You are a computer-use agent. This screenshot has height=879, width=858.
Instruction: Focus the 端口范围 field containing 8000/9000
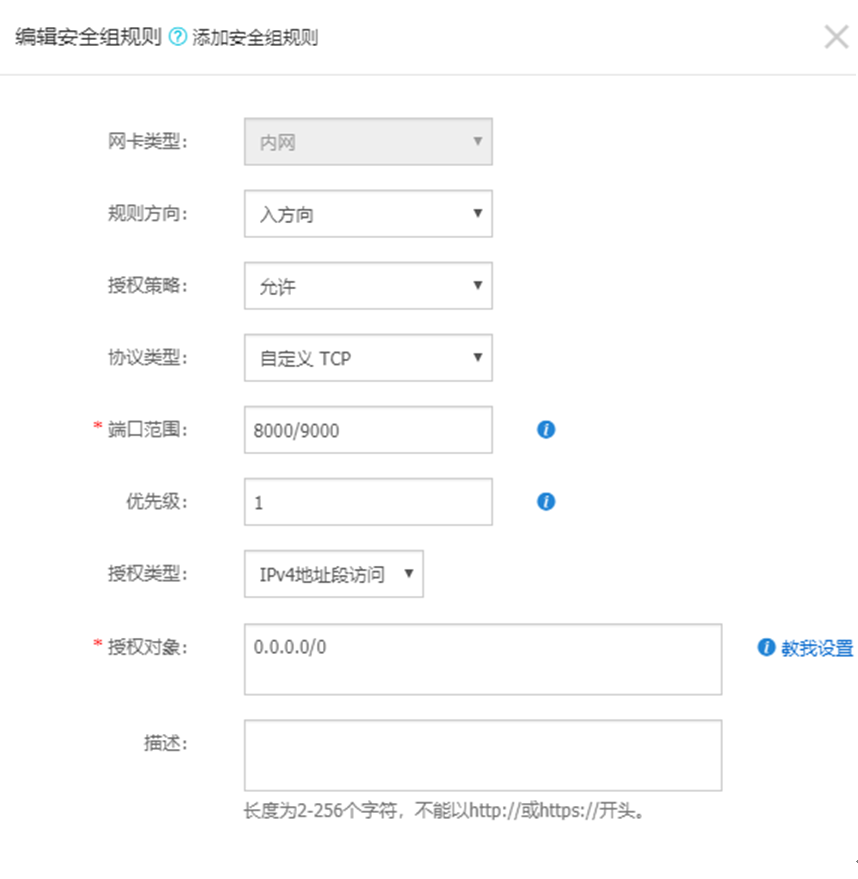[368, 430]
